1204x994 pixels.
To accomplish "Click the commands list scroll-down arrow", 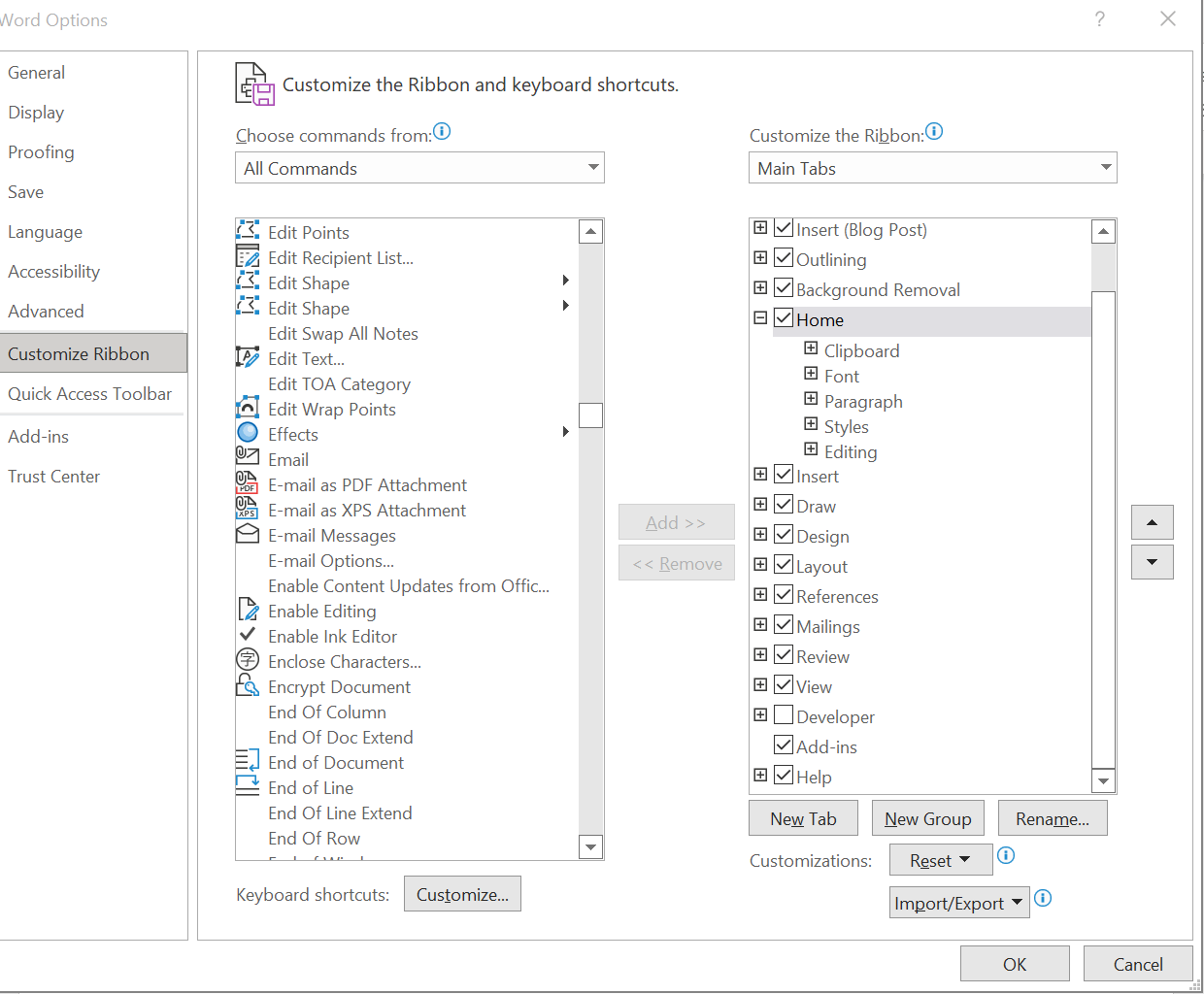I will (590, 846).
